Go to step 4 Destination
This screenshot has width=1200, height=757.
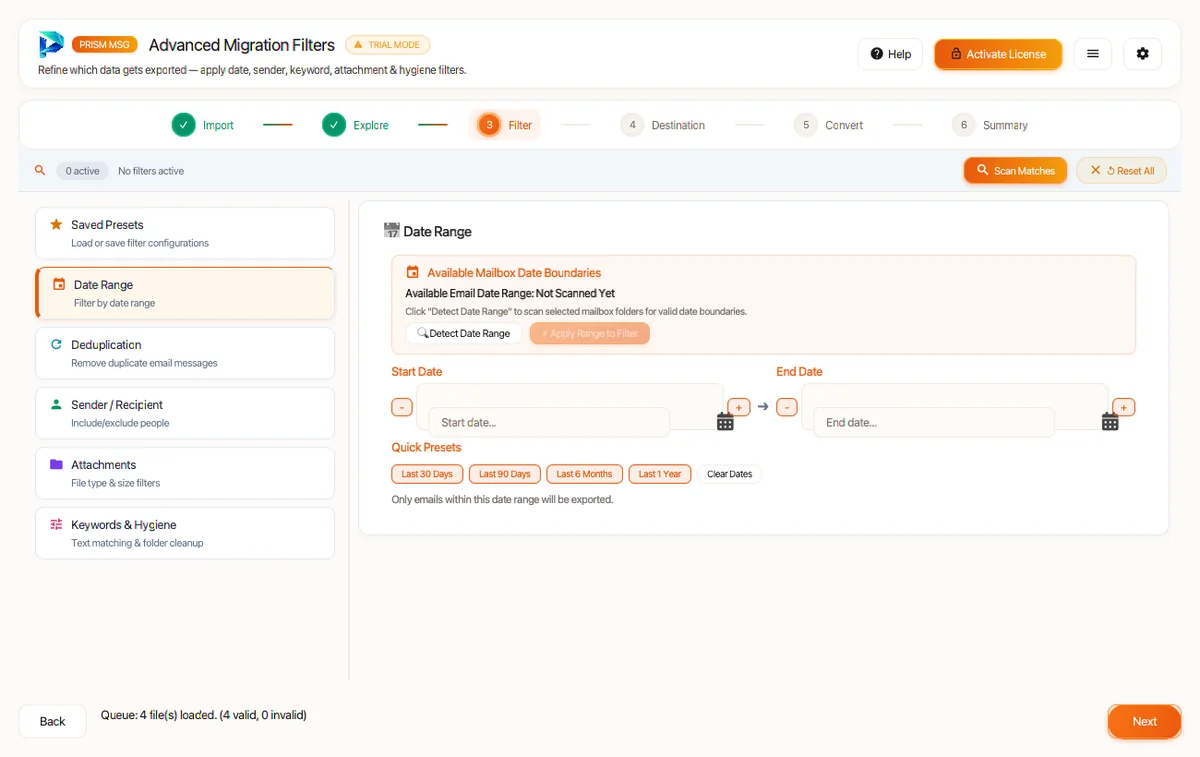pyautogui.click(x=662, y=125)
